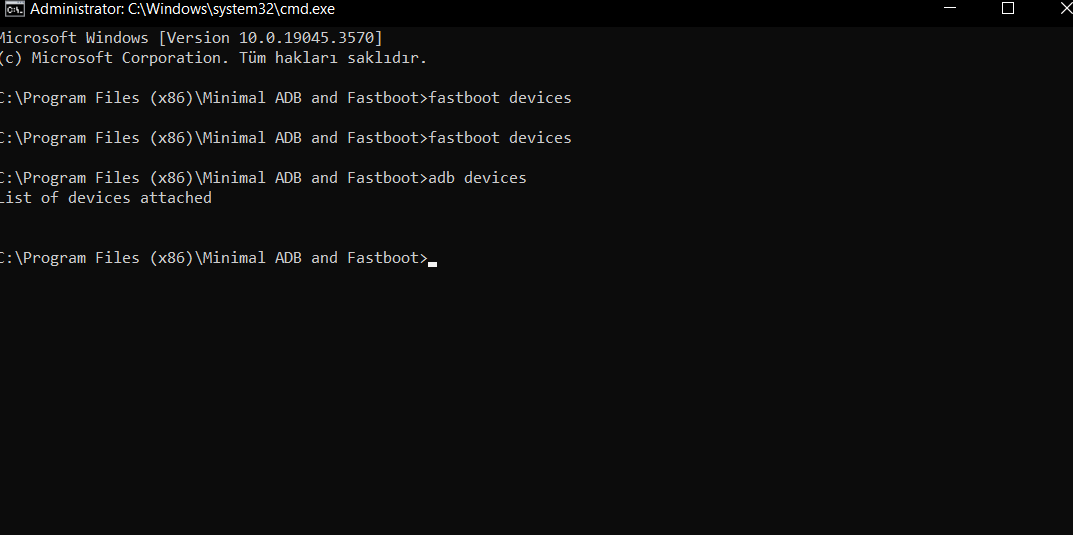Screen dimensions: 1073x535
Task: Click the word "attached" in the adb output
Action: pyautogui.click(x=176, y=198)
